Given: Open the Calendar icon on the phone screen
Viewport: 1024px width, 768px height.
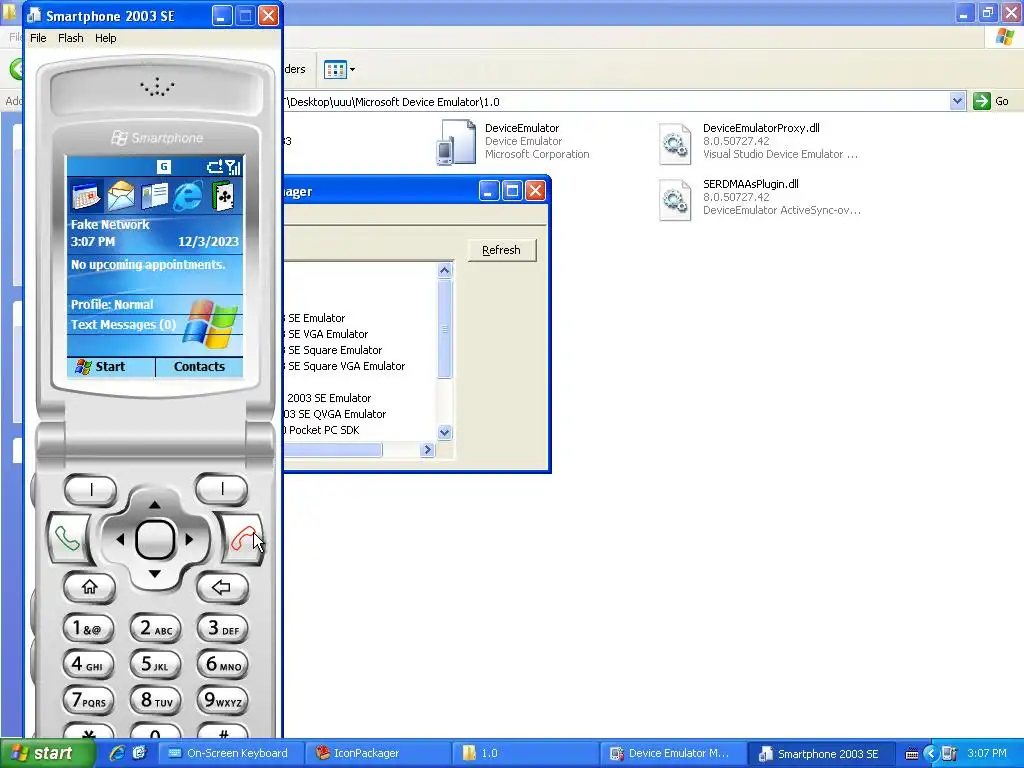Looking at the screenshot, I should click(x=86, y=196).
